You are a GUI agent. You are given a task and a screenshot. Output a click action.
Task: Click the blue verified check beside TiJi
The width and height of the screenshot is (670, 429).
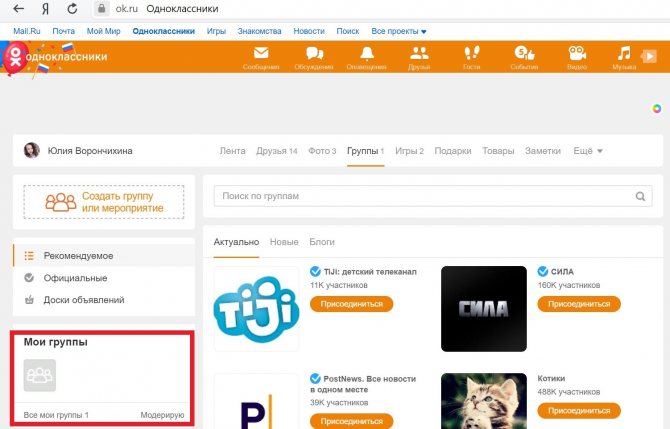pyautogui.click(x=315, y=271)
